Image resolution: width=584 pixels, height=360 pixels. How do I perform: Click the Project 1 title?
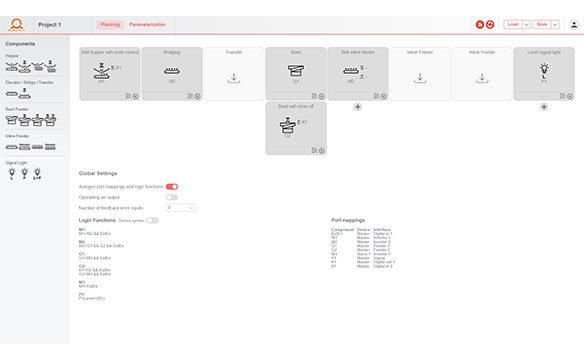point(50,25)
